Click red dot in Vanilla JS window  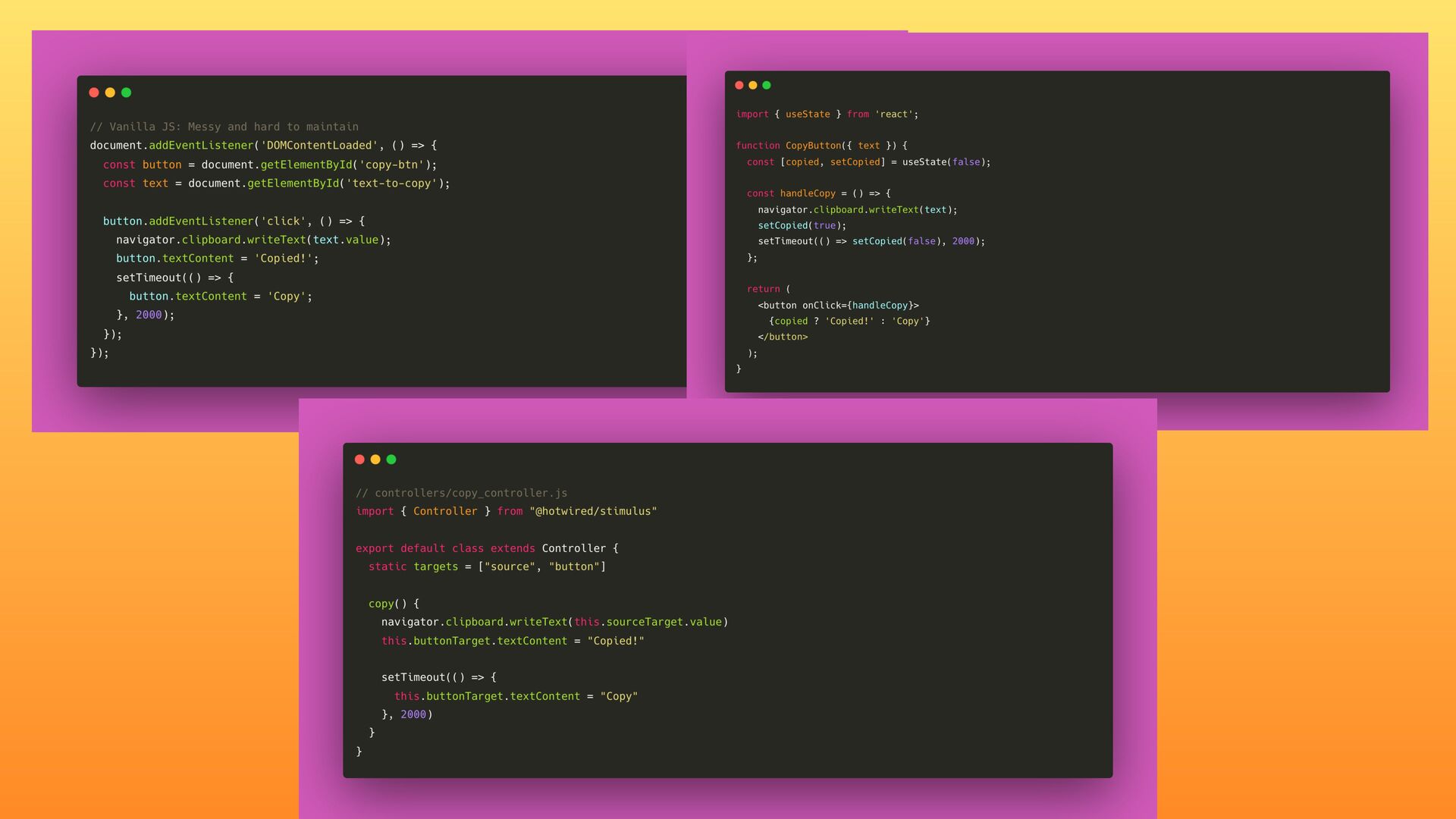[94, 93]
